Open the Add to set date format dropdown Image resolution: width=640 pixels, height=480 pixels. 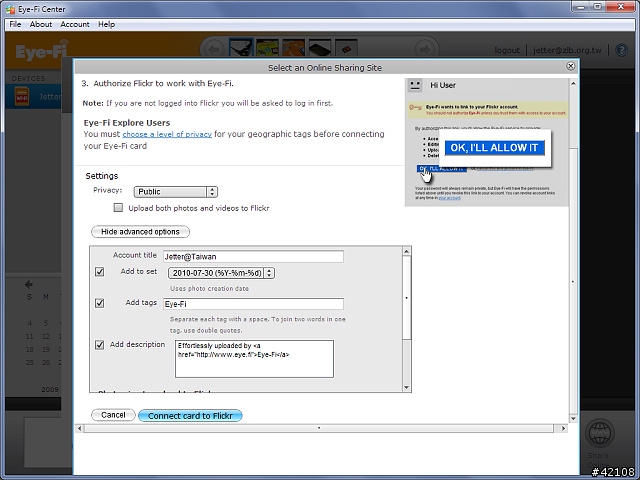[221, 273]
